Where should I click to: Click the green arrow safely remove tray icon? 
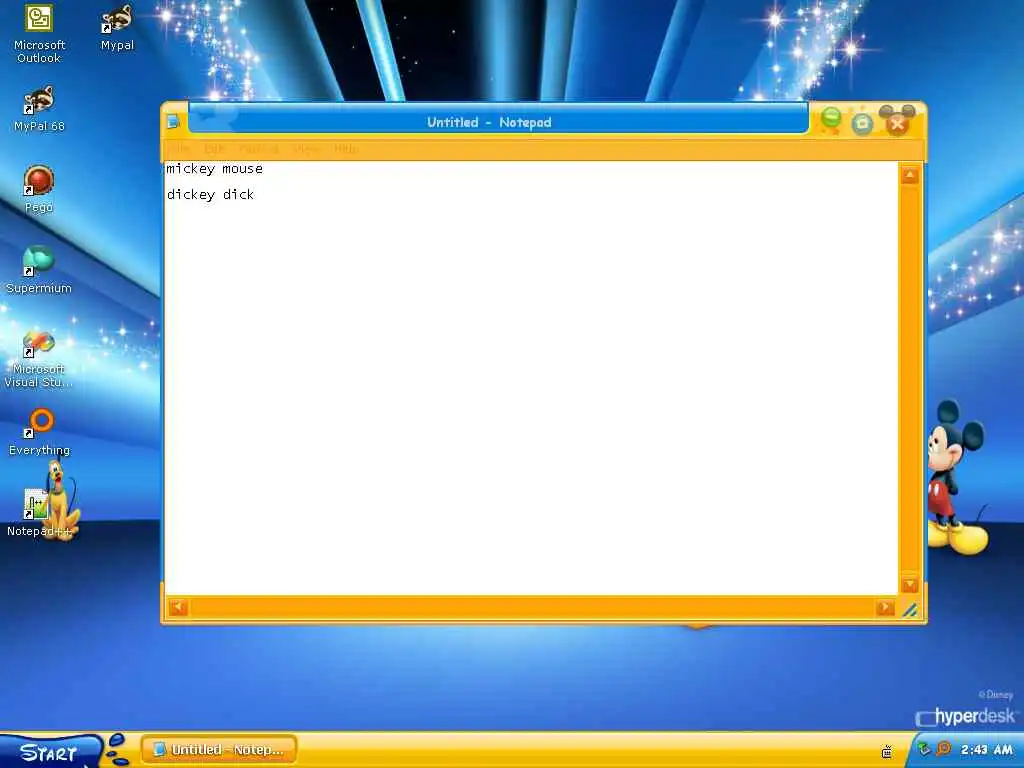click(x=924, y=749)
